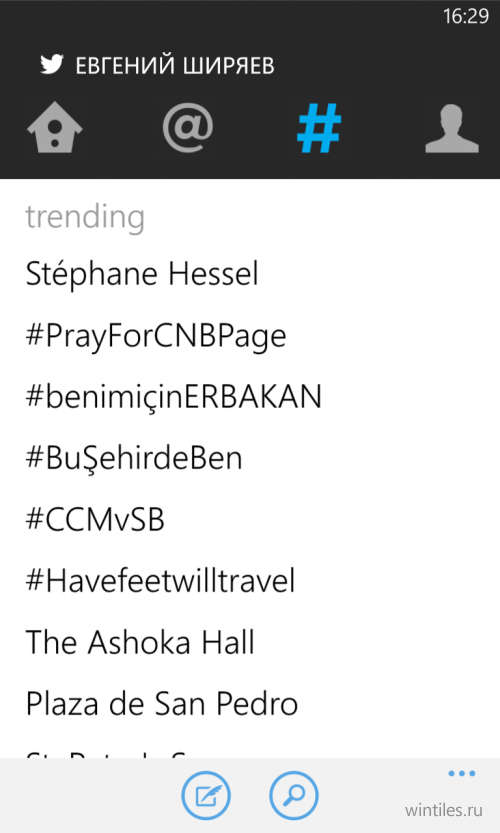Tap the 16:29 status bar clock
The height and width of the screenshot is (833, 500).
pyautogui.click(x=466, y=16)
